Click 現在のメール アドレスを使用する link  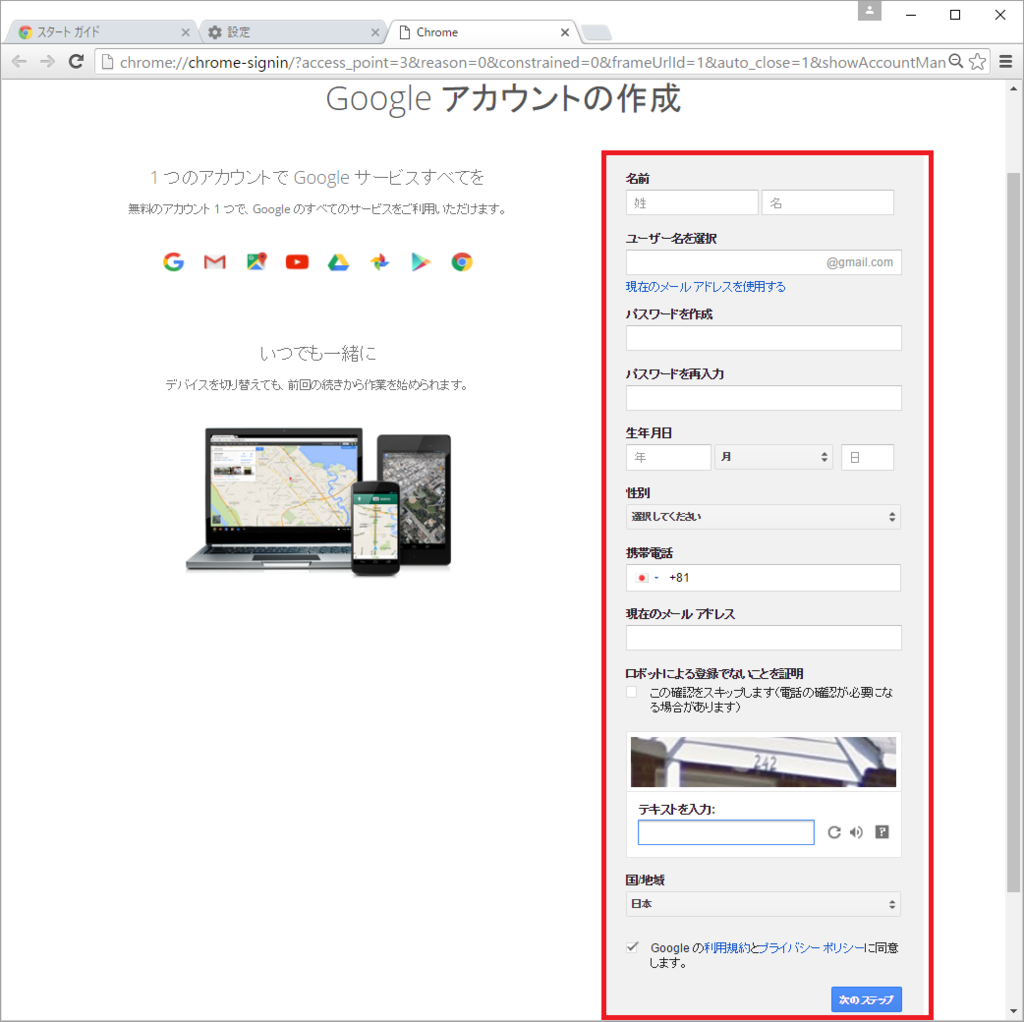705,287
